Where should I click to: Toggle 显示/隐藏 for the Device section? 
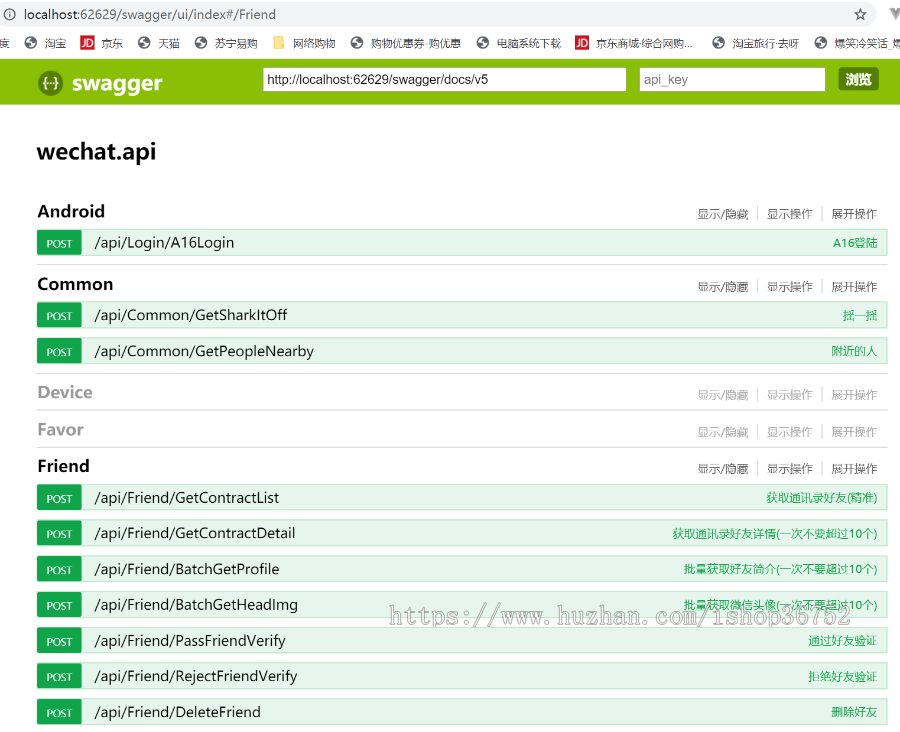[722, 395]
